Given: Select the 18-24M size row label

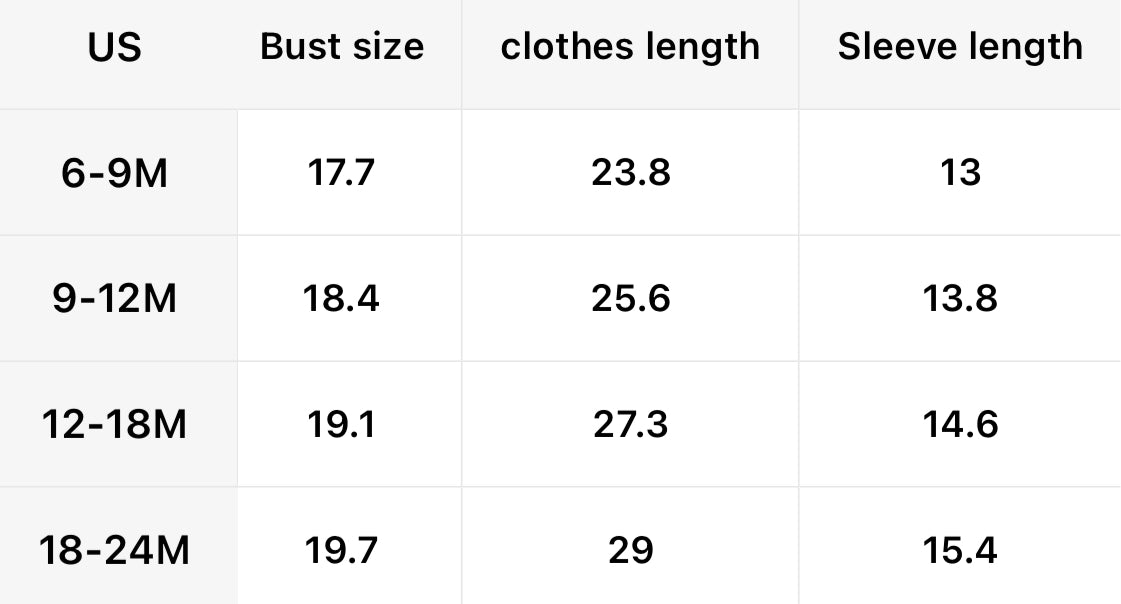Looking at the screenshot, I should coord(115,550).
